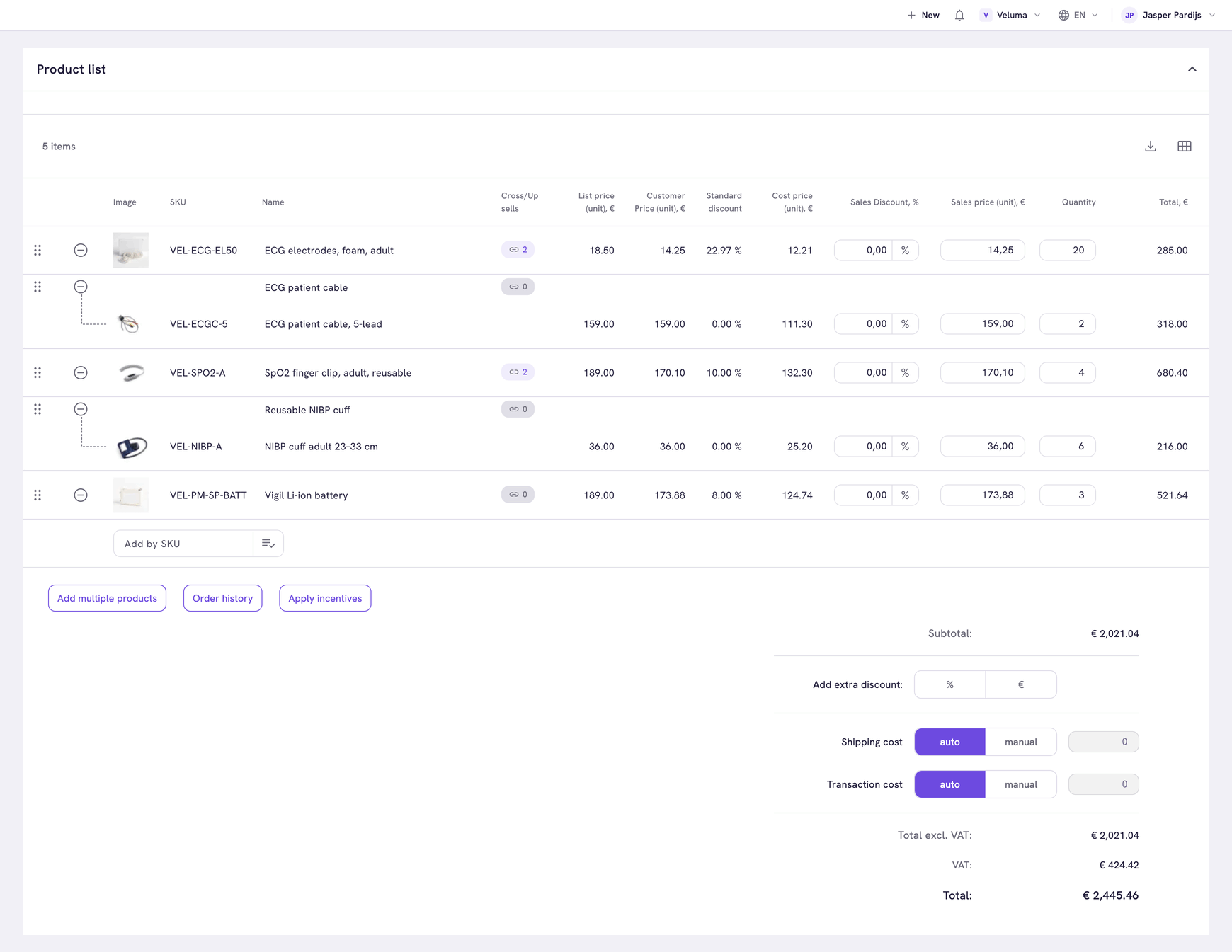The width and height of the screenshot is (1232, 952).
Task: Open Order history
Action: click(x=222, y=598)
